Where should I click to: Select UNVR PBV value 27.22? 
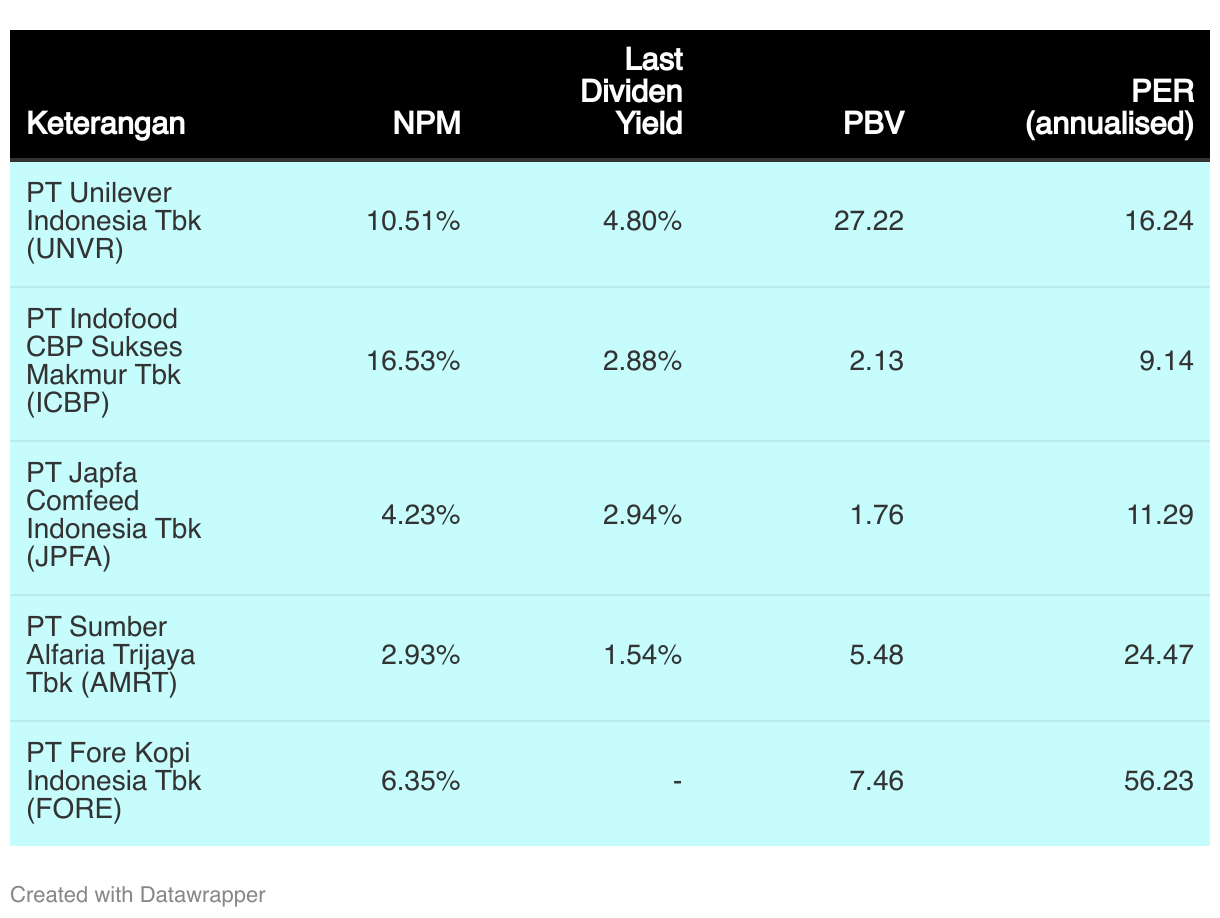point(869,221)
